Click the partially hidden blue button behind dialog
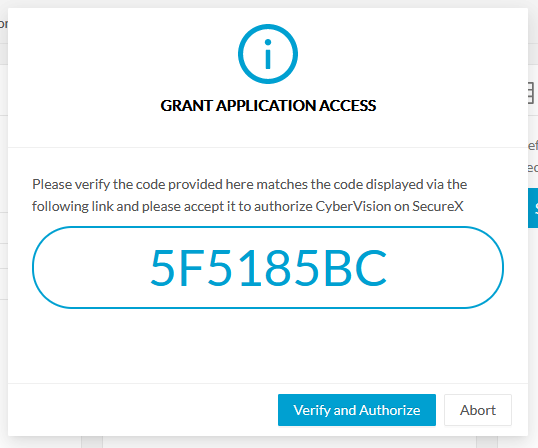538x448 pixels. point(533,208)
